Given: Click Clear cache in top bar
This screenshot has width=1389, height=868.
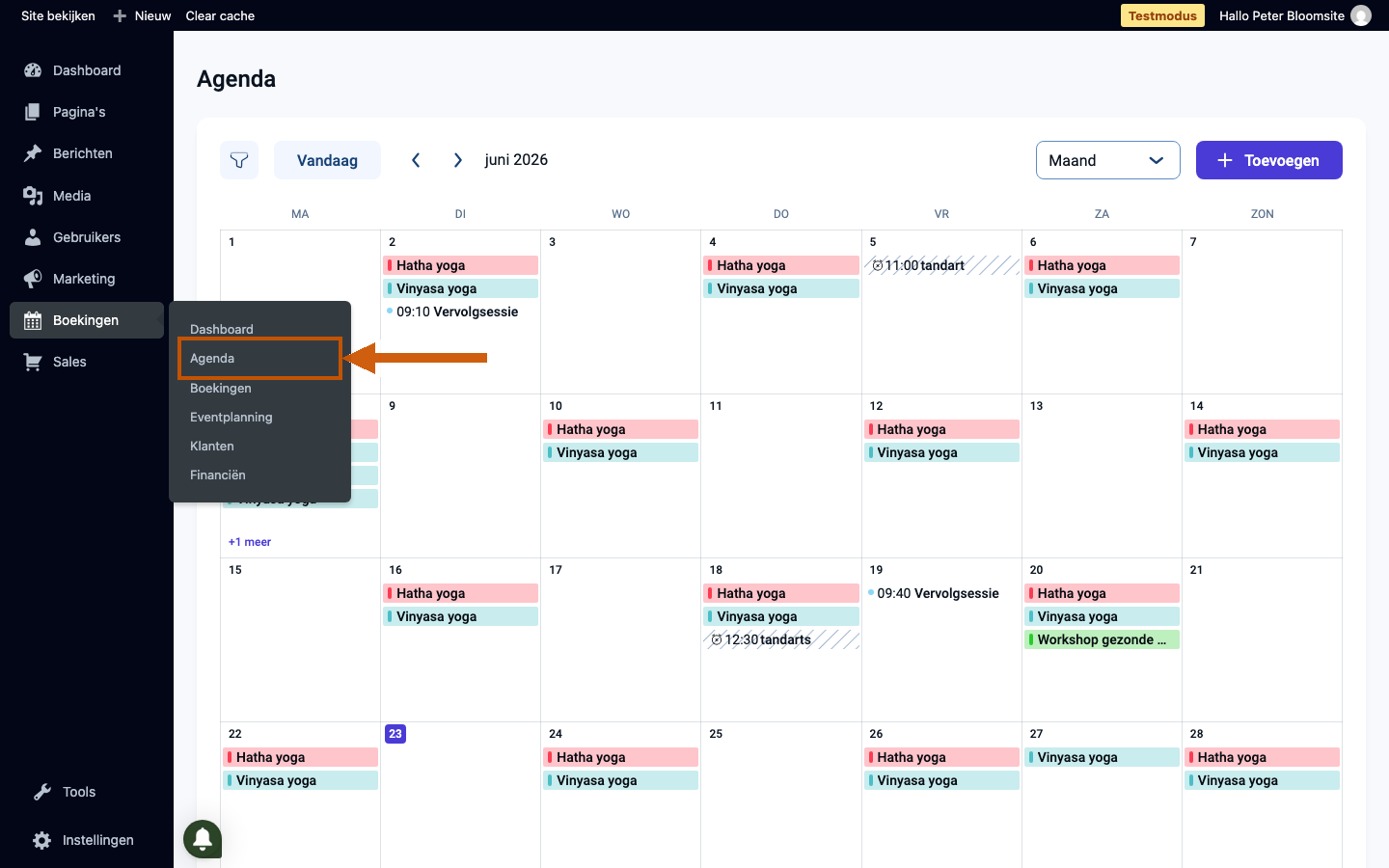Looking at the screenshot, I should coord(220,15).
